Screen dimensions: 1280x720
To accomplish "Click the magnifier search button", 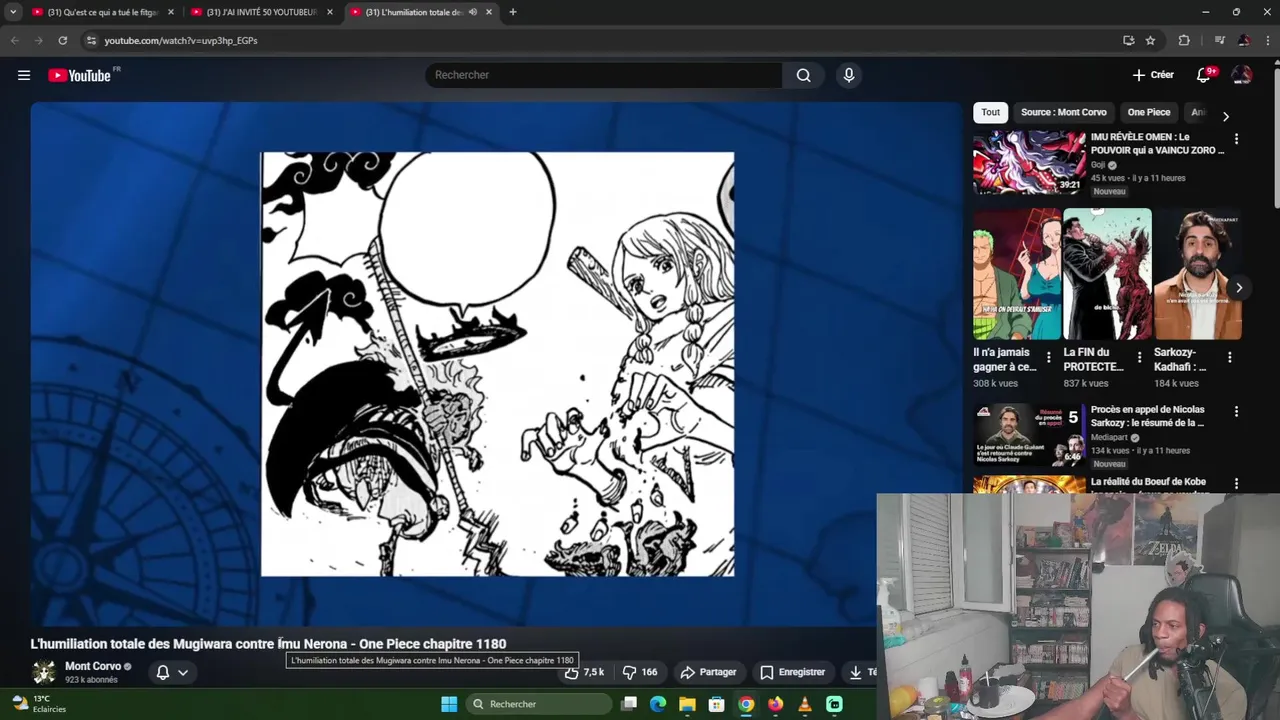I will click(x=803, y=75).
